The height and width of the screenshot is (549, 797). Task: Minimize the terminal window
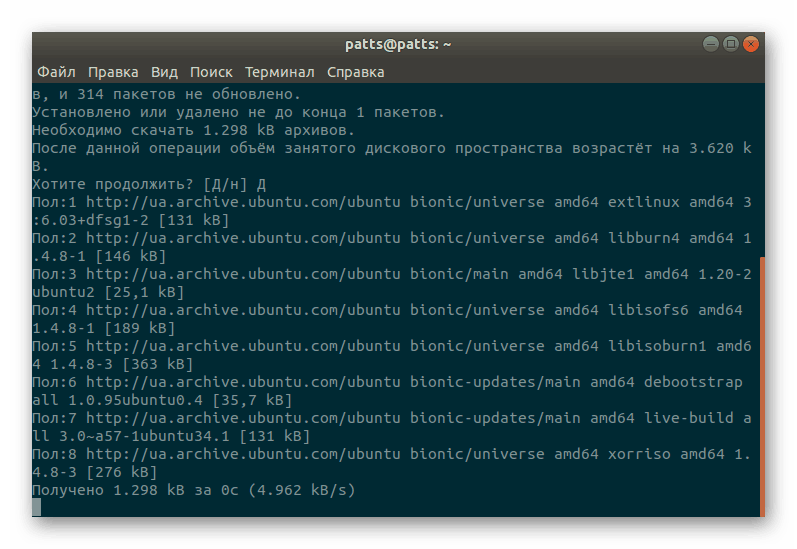[x=709, y=44]
